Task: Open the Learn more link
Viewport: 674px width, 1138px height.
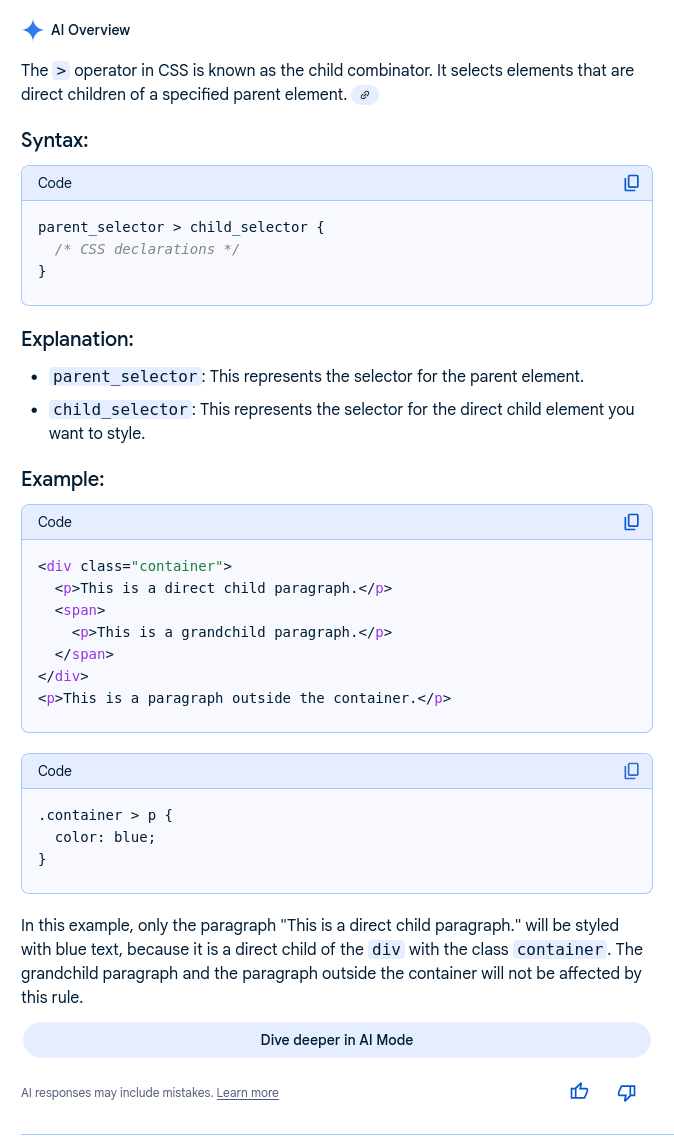Action: [x=247, y=1093]
